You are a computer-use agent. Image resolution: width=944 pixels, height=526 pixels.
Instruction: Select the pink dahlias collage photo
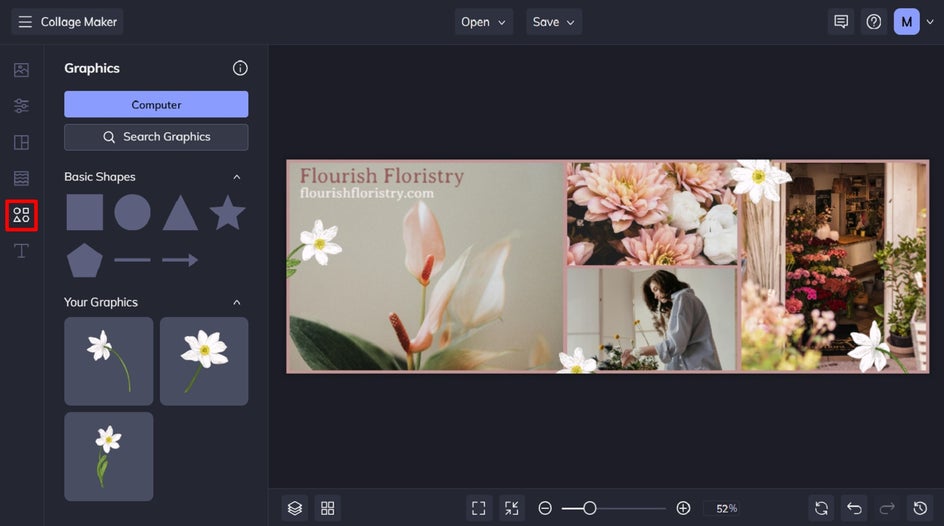coord(652,214)
